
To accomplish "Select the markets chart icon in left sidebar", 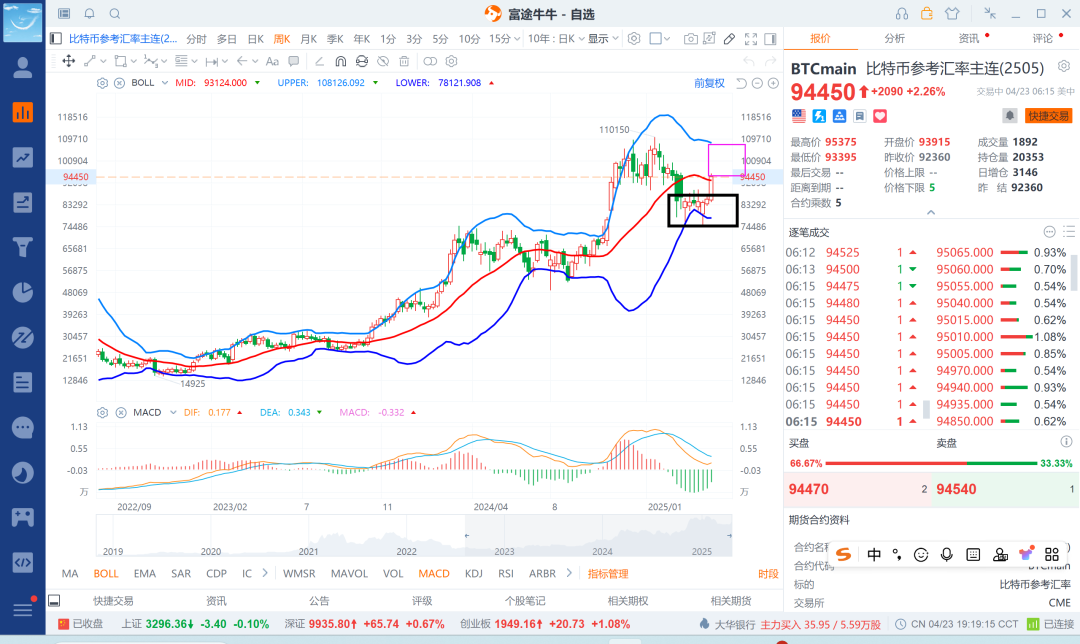I will (x=23, y=112).
